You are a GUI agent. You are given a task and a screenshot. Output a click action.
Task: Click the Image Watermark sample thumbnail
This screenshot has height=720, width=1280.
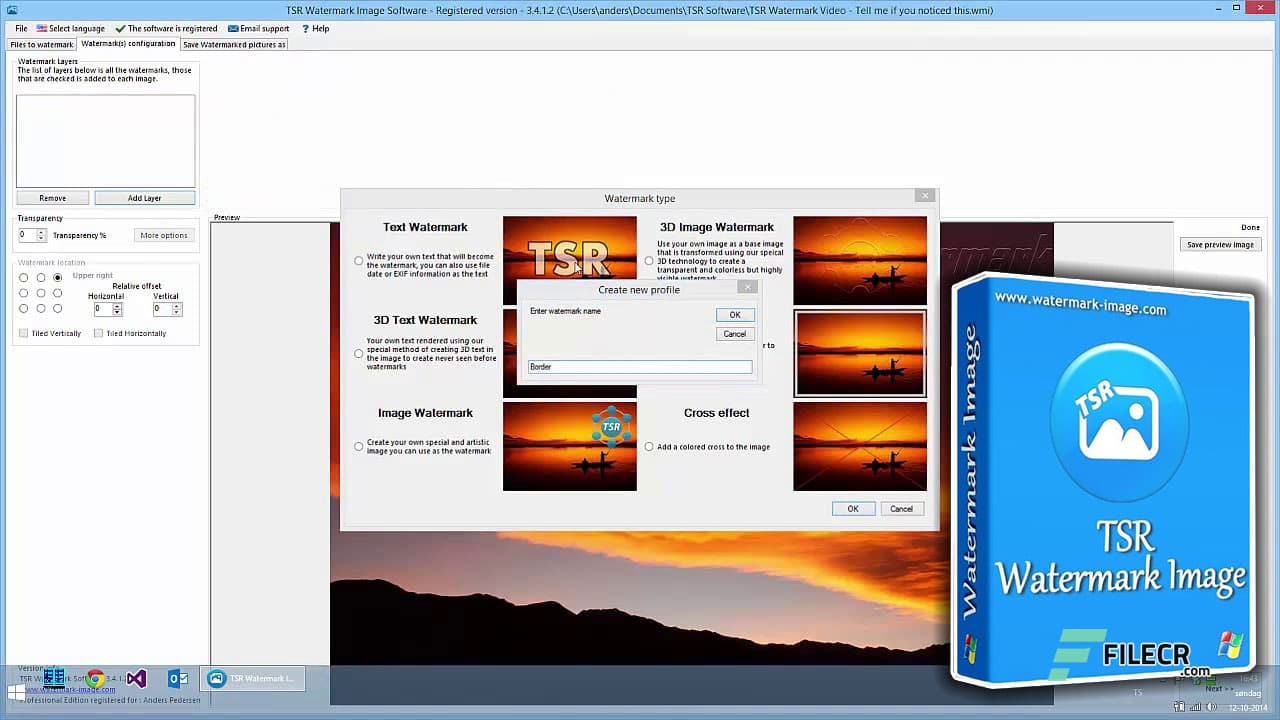(x=569, y=447)
